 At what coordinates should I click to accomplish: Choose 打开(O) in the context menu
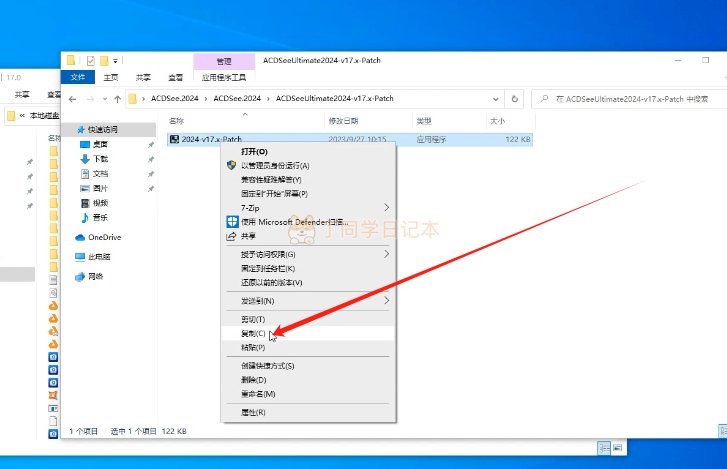[x=308, y=152]
